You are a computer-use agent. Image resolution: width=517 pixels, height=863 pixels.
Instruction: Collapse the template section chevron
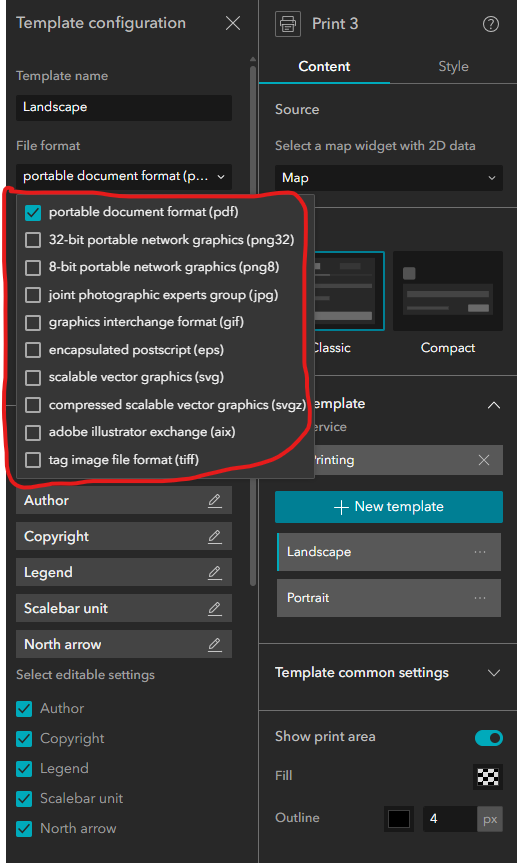click(494, 405)
